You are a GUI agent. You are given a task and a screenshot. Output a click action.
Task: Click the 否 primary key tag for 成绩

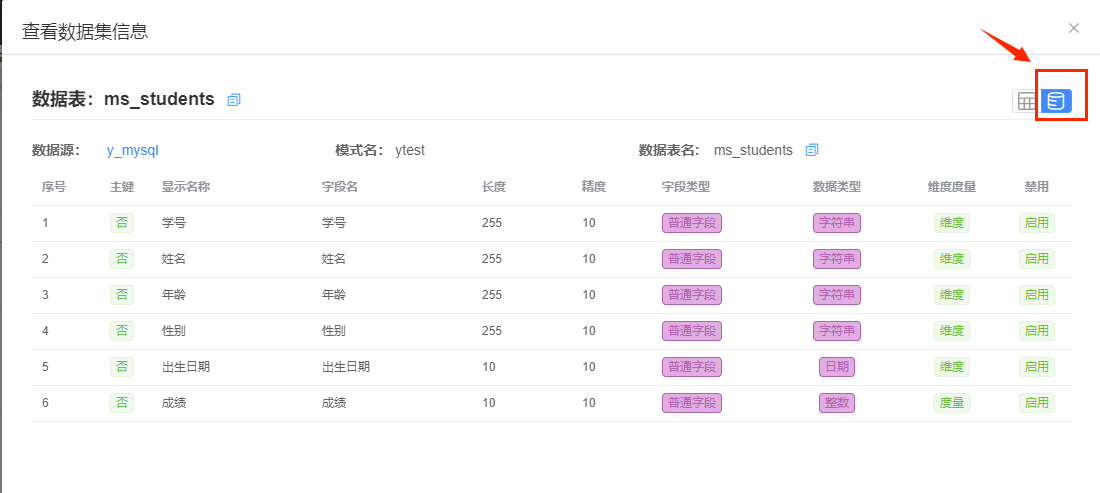pyautogui.click(x=122, y=403)
